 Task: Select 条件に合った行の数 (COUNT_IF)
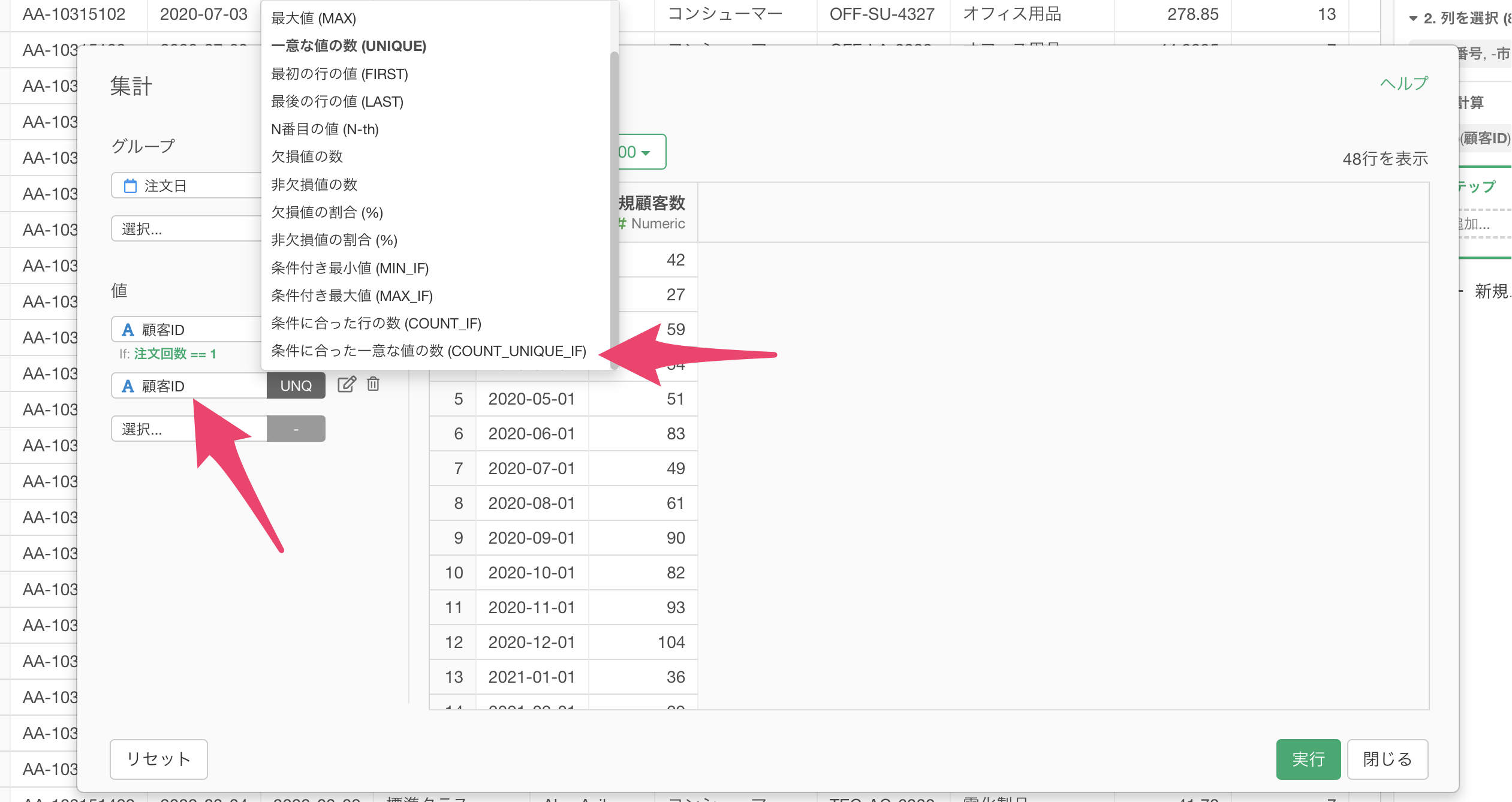pyautogui.click(x=376, y=323)
